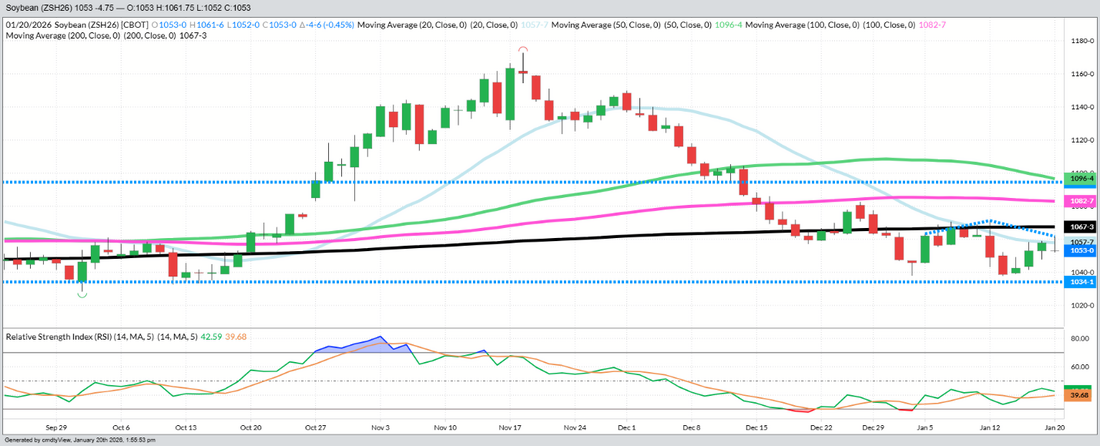
Task: Click the black 1067-3 tag on the price axis
Action: point(1082,227)
